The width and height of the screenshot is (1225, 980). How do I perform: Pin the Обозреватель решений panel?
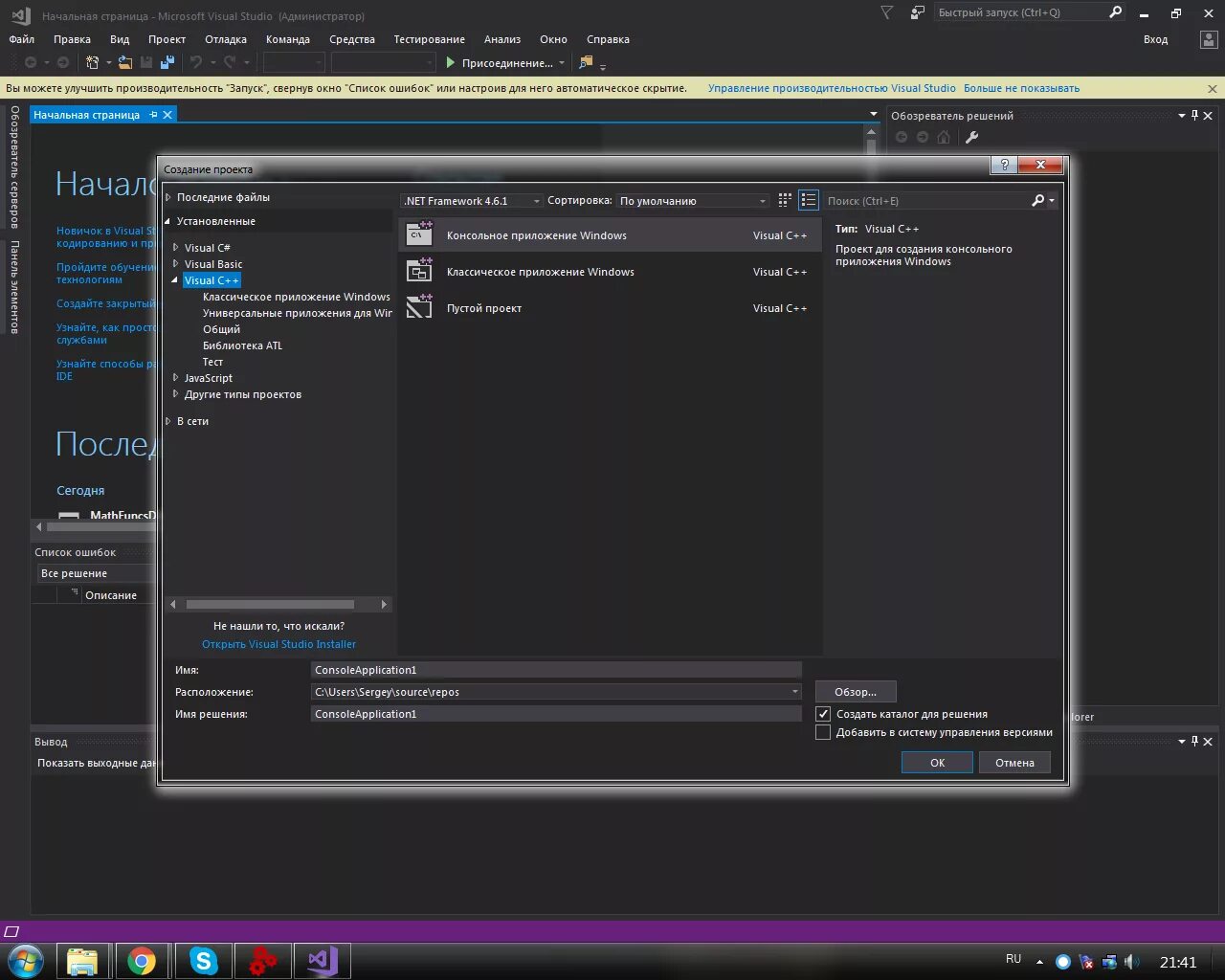(1194, 115)
